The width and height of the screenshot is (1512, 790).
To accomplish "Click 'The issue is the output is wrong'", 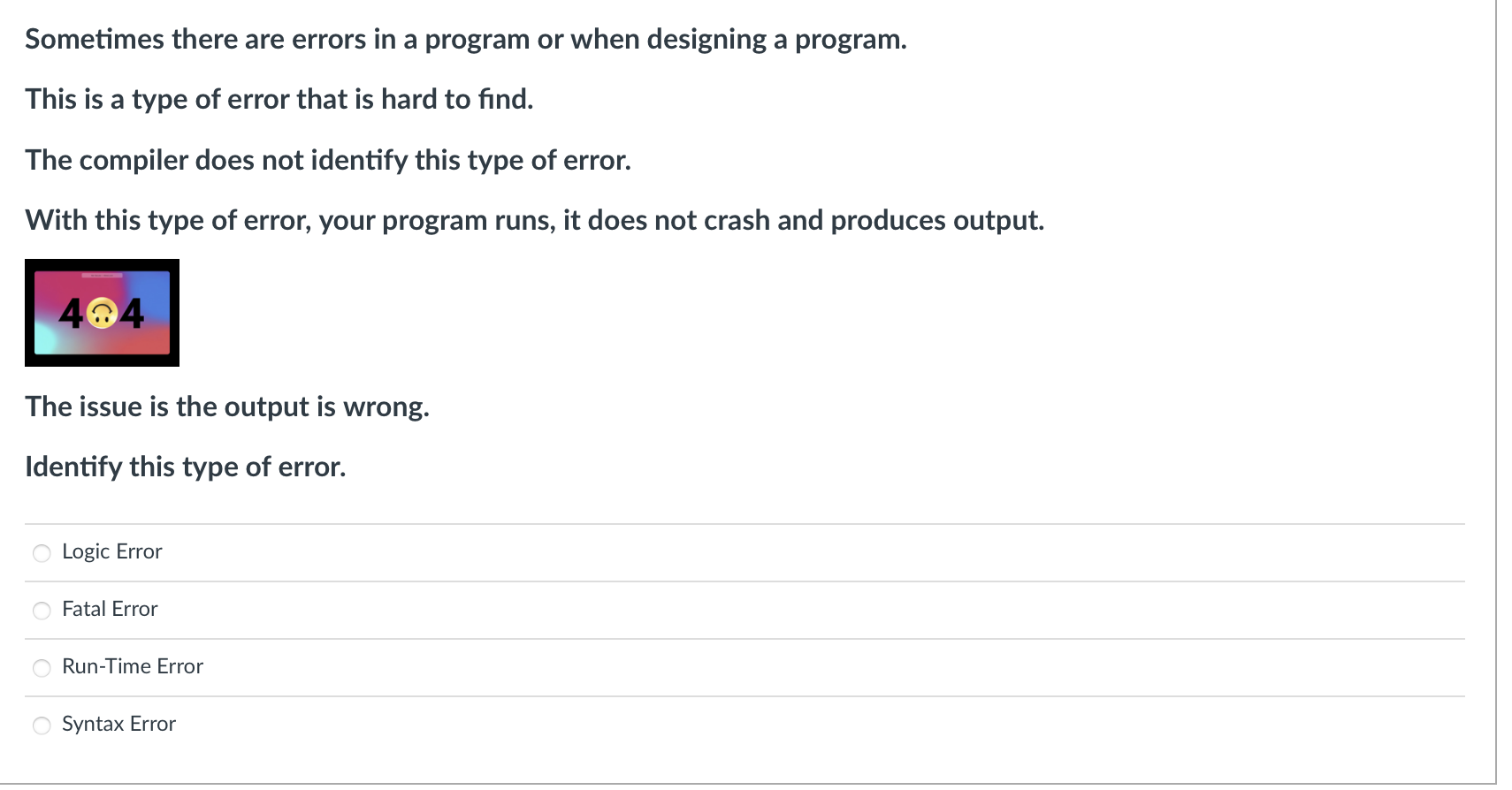I will pyautogui.click(x=227, y=406).
